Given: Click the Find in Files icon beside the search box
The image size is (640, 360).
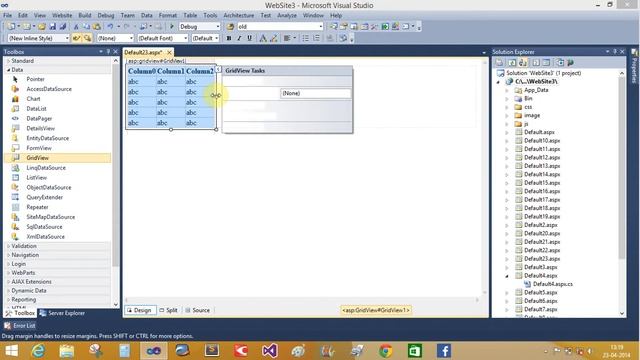Looking at the screenshot, I should 230,27.
